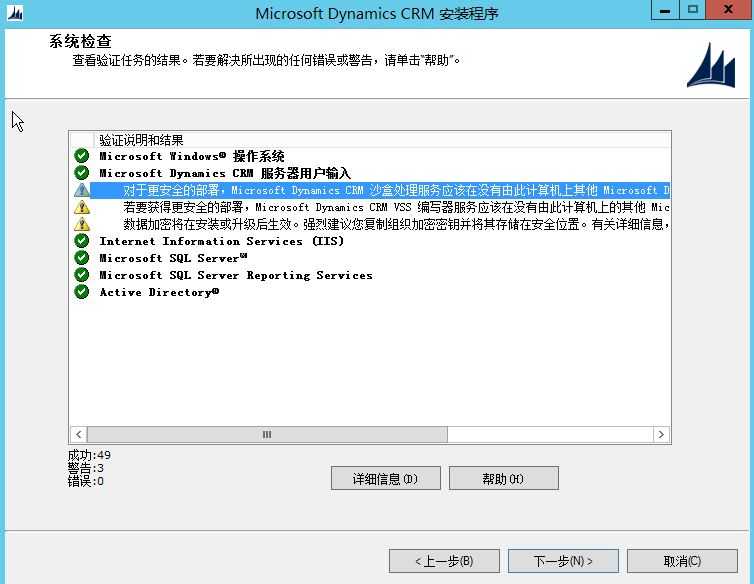The height and width of the screenshot is (584, 754).
Task: Click the warning icon on the highlighted 沙盒处理服务 row
Action: coord(82,190)
